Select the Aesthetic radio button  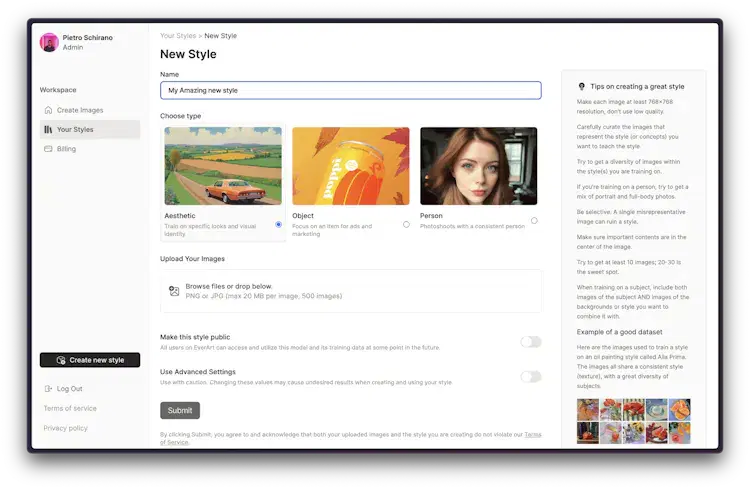[x=278, y=224]
